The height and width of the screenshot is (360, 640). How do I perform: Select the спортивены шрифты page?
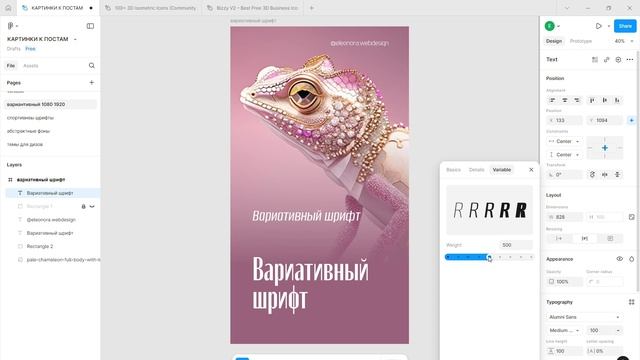pyautogui.click(x=30, y=118)
